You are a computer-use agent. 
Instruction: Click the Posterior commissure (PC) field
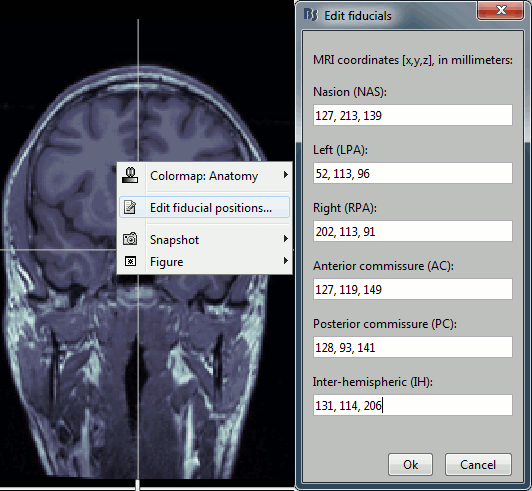click(x=413, y=347)
